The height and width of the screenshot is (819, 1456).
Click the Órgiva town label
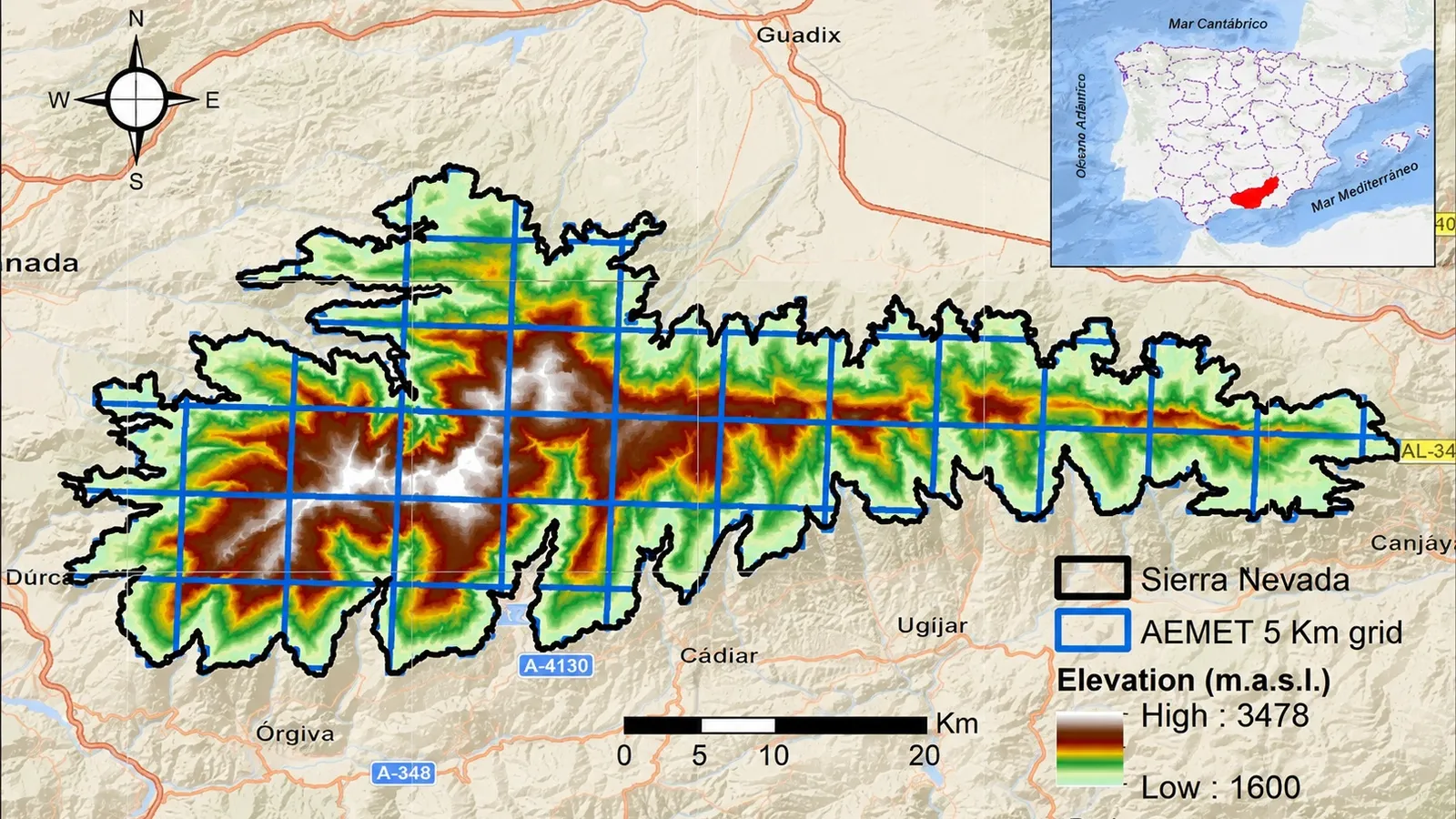(295, 733)
